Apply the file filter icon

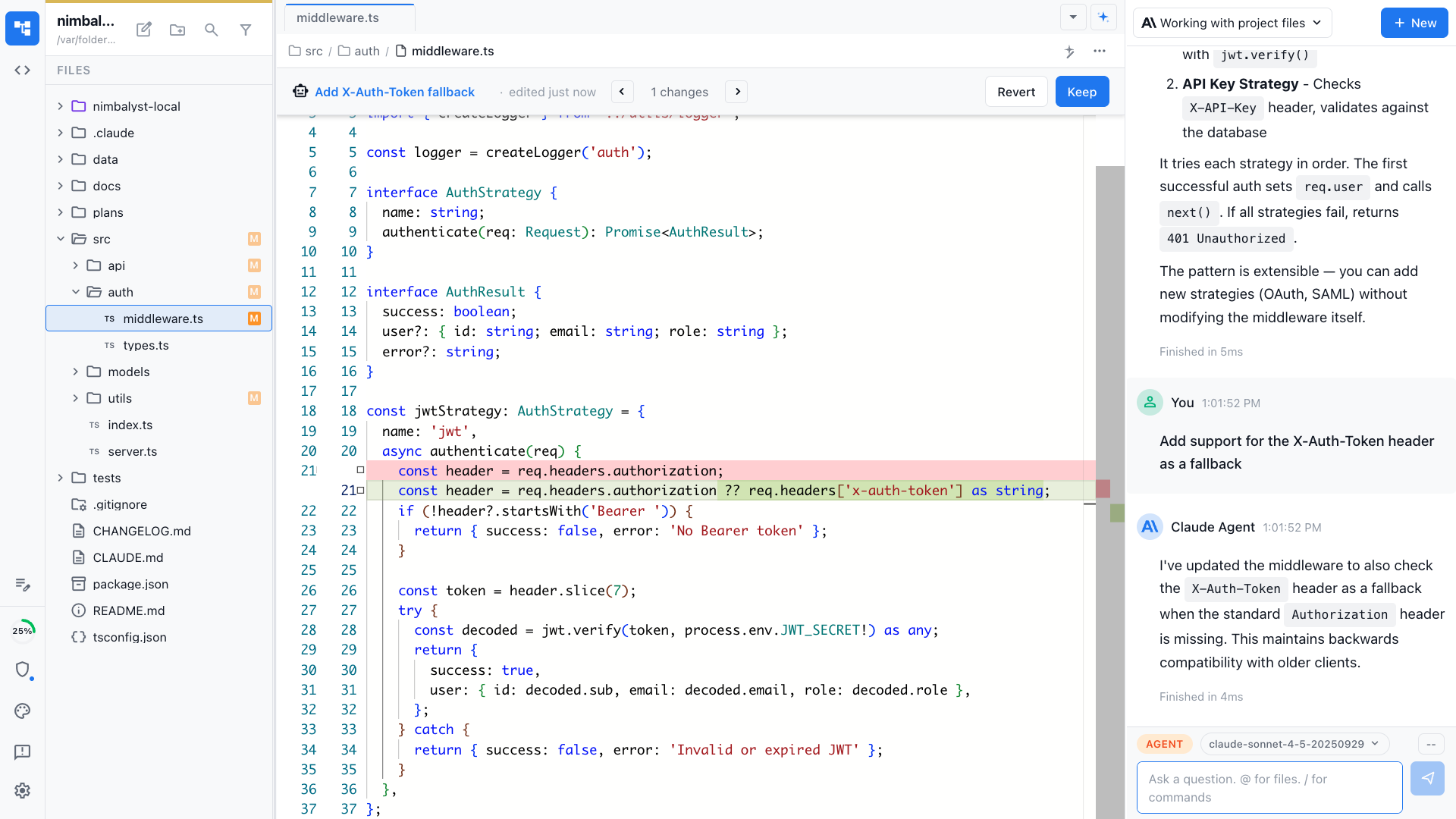246,30
